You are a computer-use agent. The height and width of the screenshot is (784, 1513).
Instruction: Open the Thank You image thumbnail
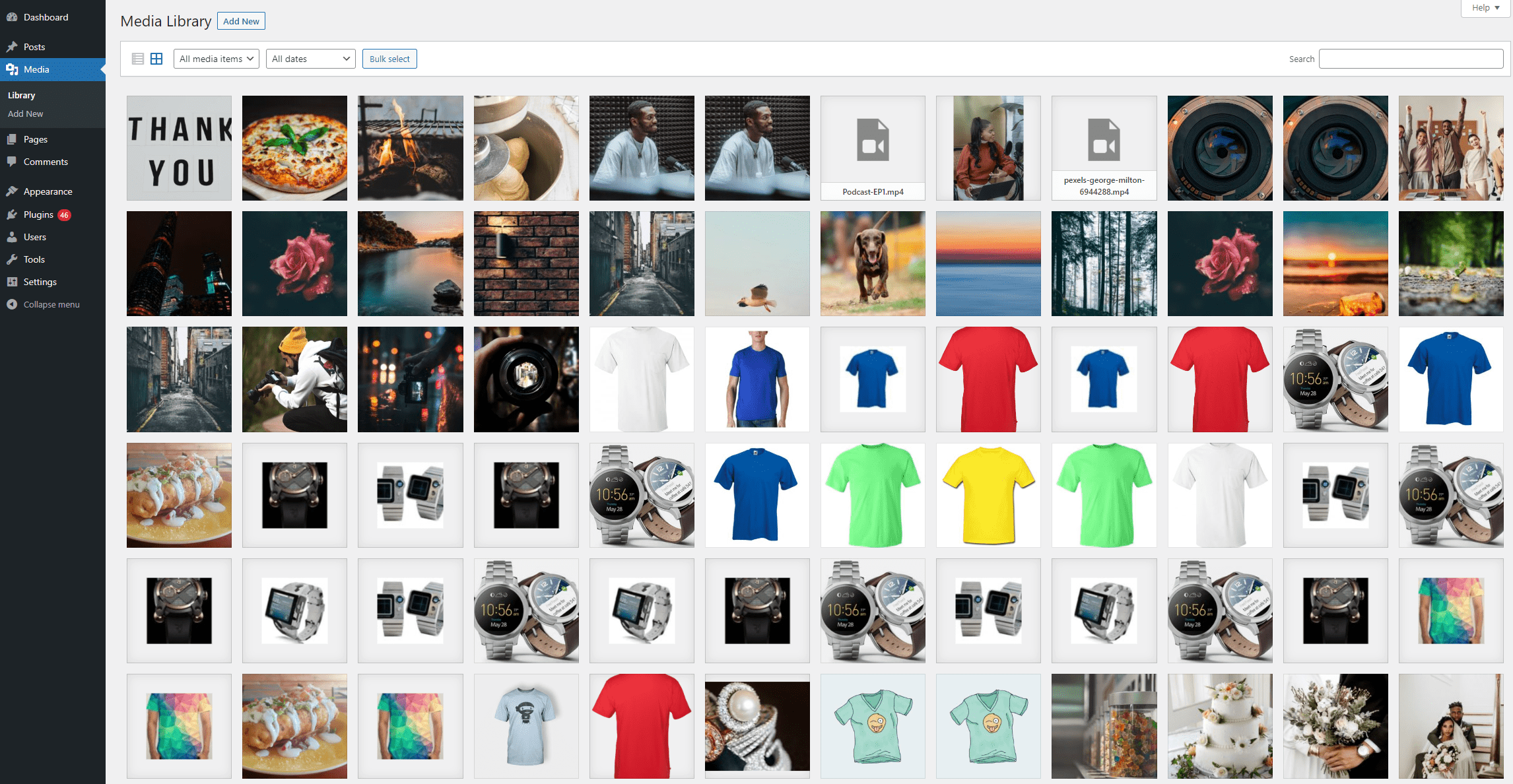pos(178,148)
